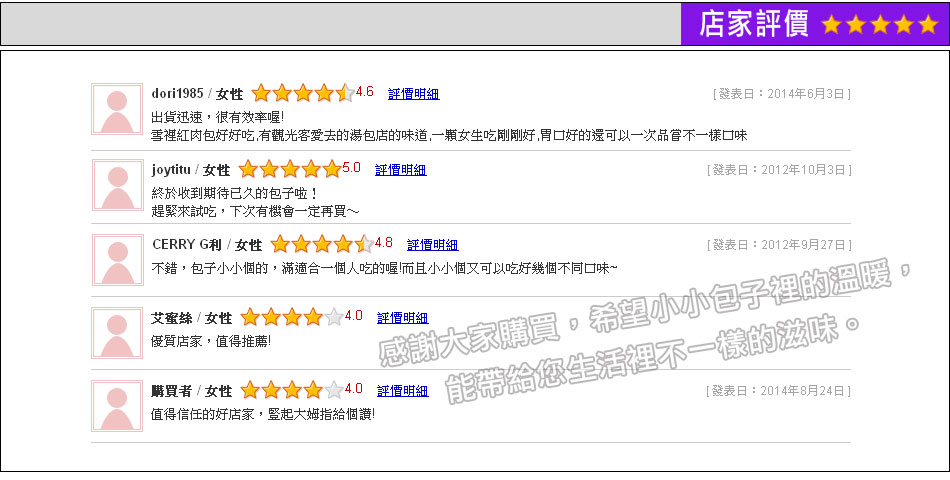
Task: View 評價明細 for 艾蜜絲's review
Action: pos(402,318)
